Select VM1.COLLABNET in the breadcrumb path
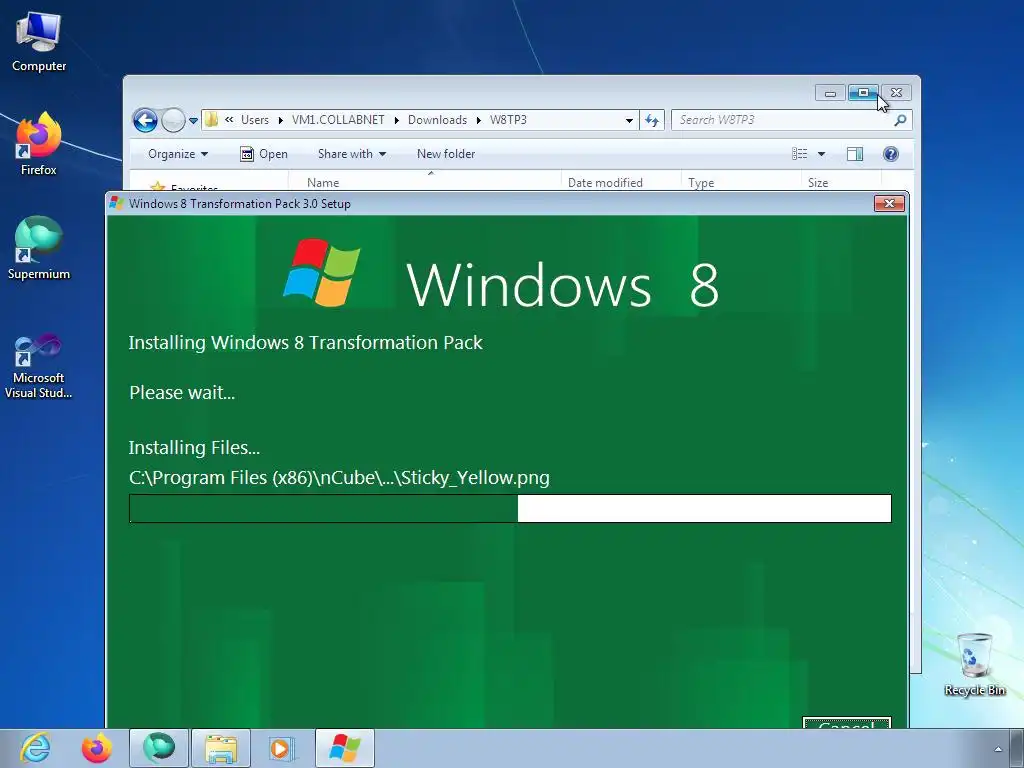 coord(338,120)
